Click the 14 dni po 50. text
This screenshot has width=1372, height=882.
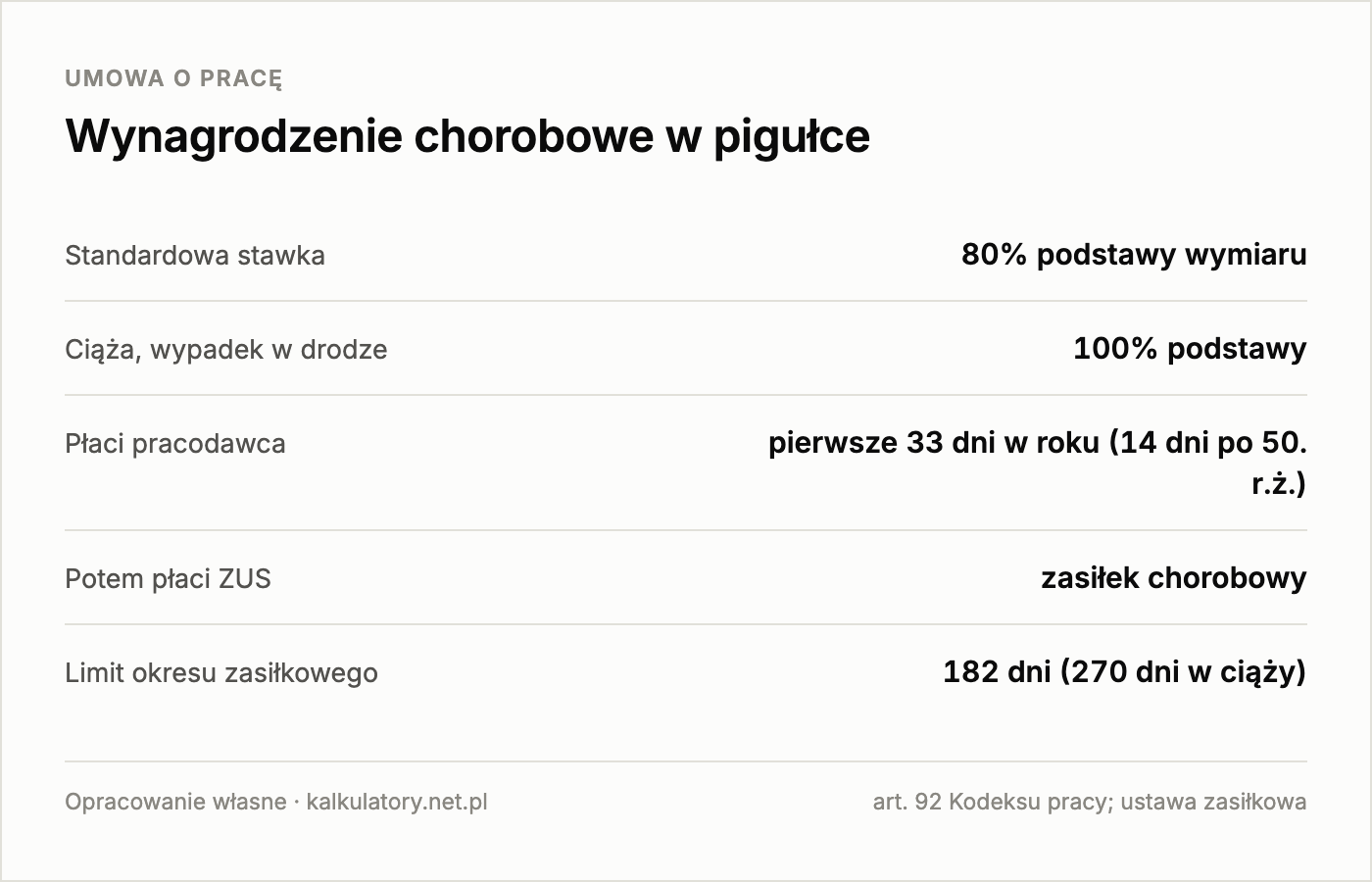click(x=1208, y=443)
